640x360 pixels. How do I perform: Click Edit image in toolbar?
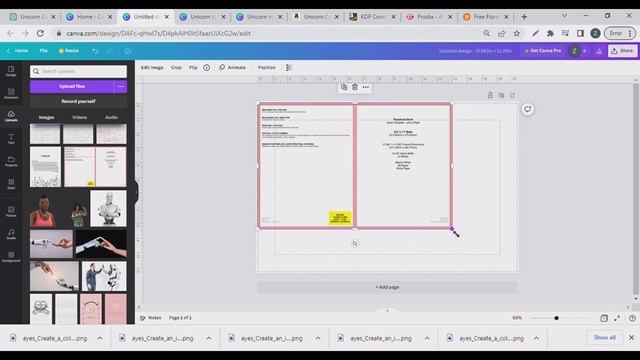152,68
